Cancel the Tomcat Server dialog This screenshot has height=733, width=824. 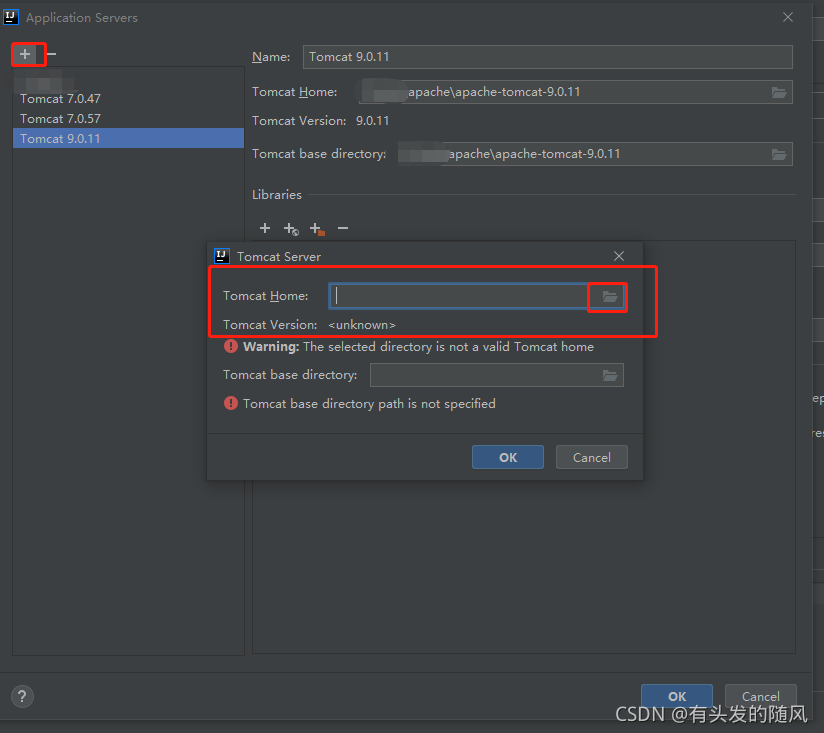click(592, 457)
